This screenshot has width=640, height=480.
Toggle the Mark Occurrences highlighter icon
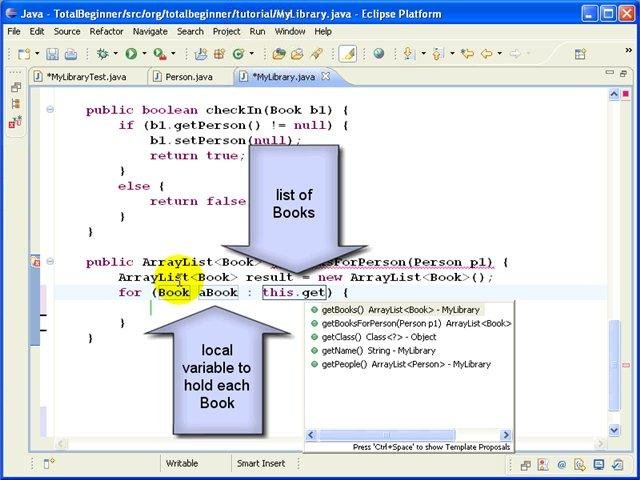pos(348,53)
